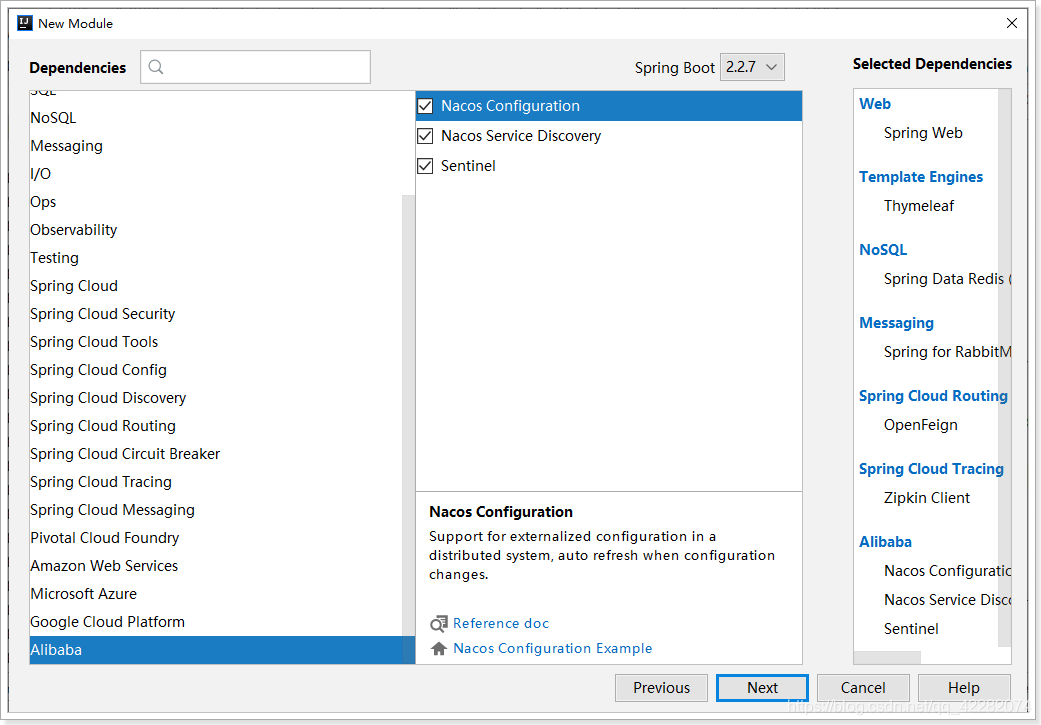Select Thymeleaf in Selected Dependencies
The height and width of the screenshot is (725, 1041).
pyautogui.click(x=919, y=206)
